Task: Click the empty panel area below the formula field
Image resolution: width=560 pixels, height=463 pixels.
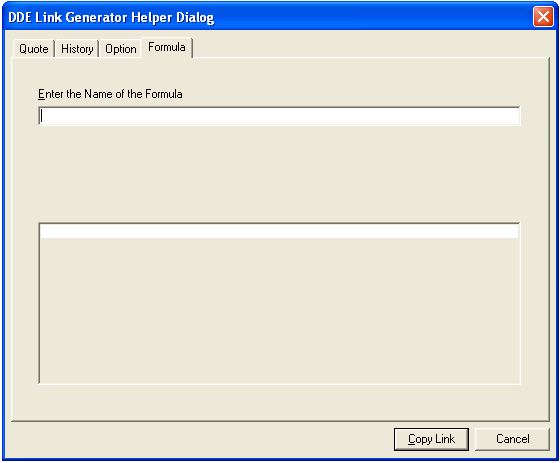Action: coord(279,174)
